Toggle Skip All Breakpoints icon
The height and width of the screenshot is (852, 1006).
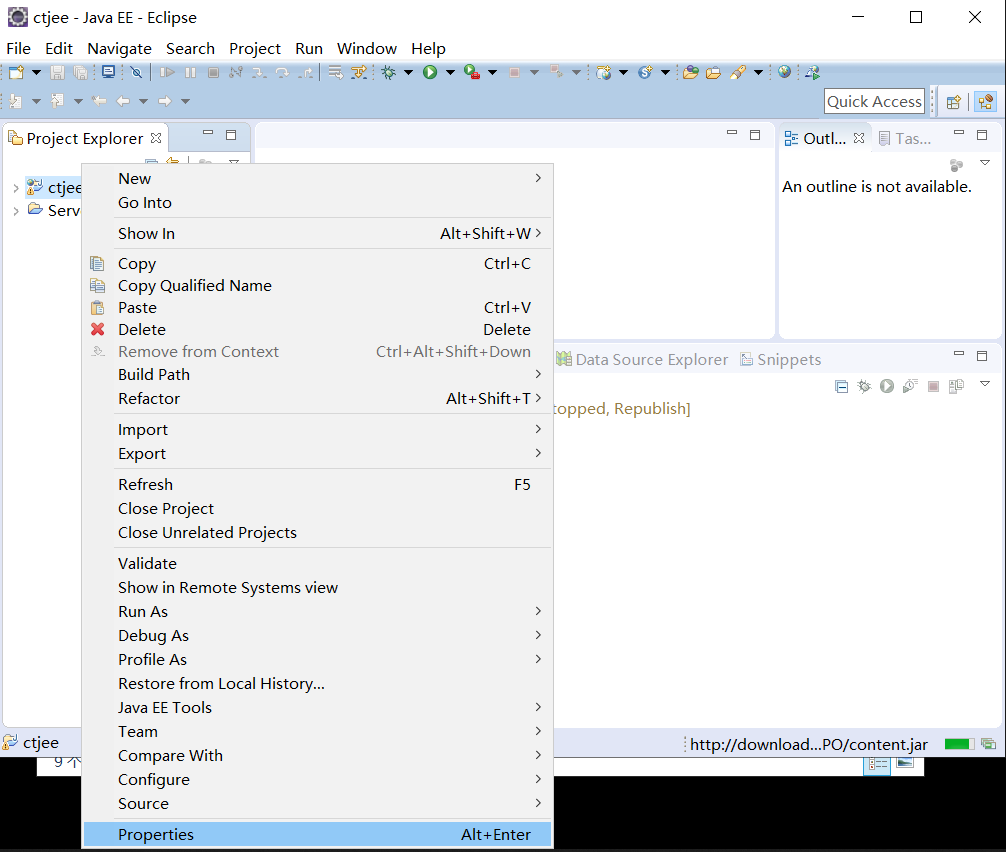pos(136,72)
